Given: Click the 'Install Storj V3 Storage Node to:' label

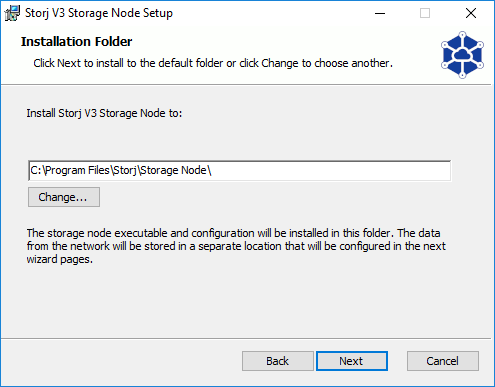Looking at the screenshot, I should tap(104, 113).
